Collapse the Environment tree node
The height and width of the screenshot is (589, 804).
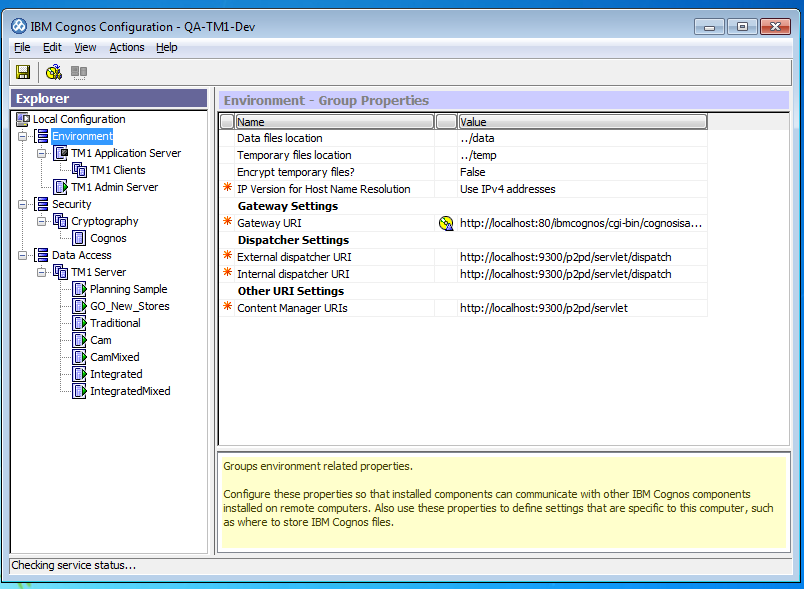[23, 136]
